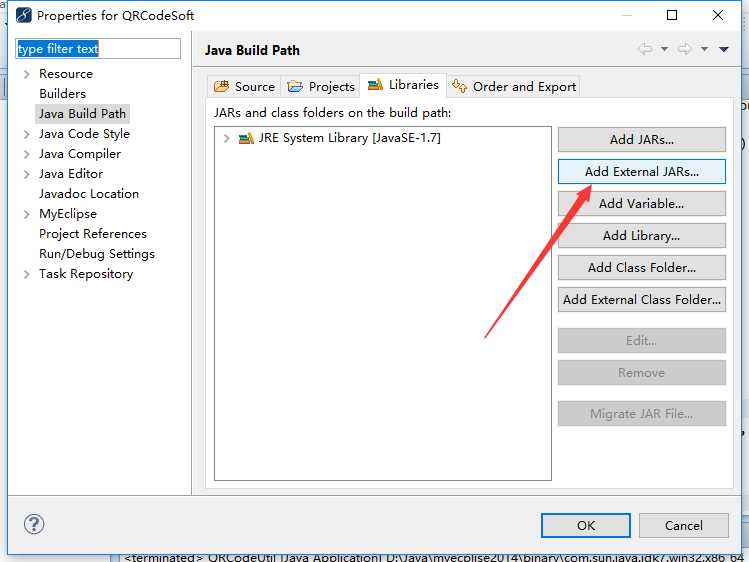Select Project References tree item
The width and height of the screenshot is (749, 562).
point(93,234)
